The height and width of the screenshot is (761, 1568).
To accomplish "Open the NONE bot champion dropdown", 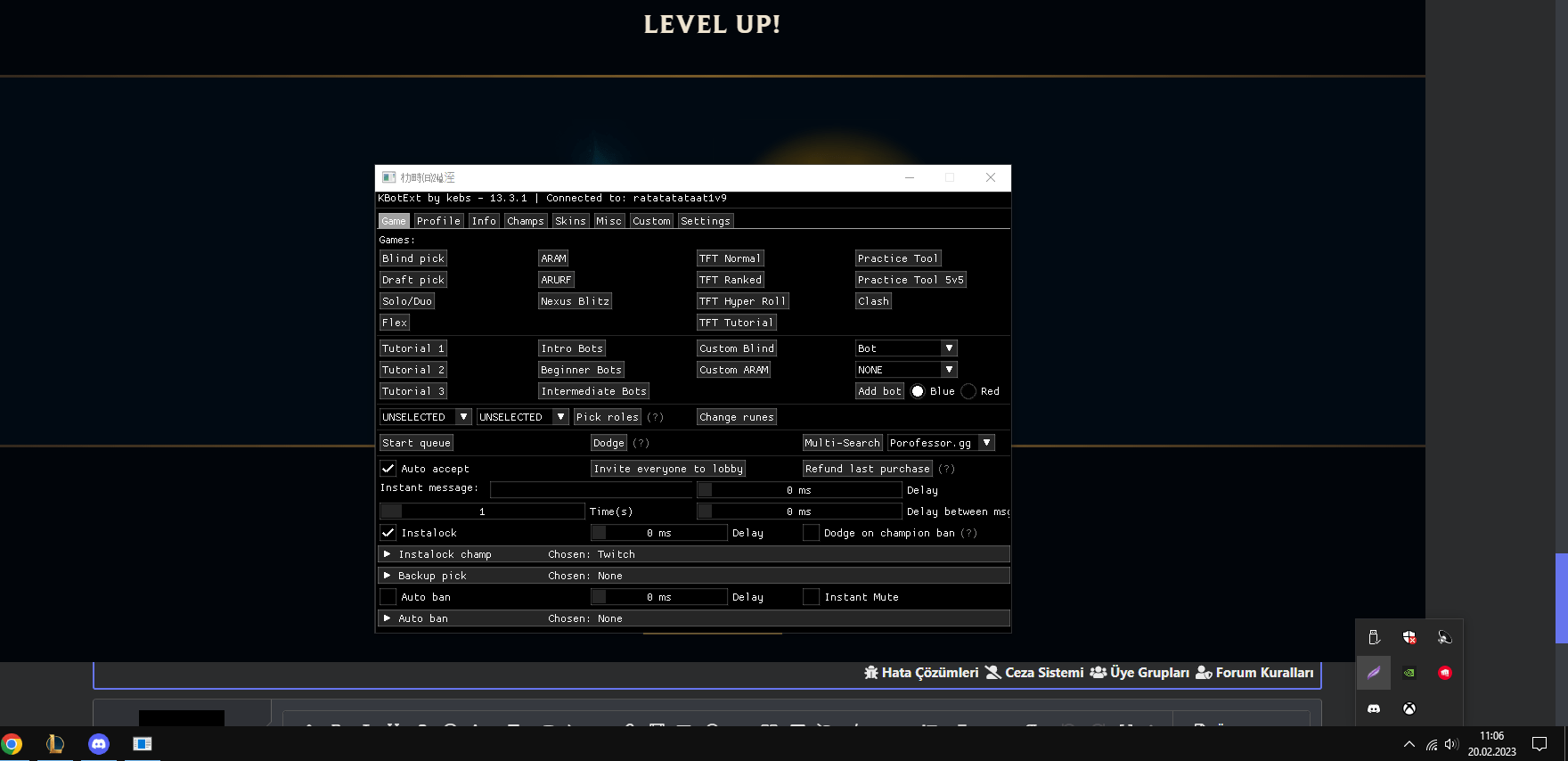I will point(906,370).
